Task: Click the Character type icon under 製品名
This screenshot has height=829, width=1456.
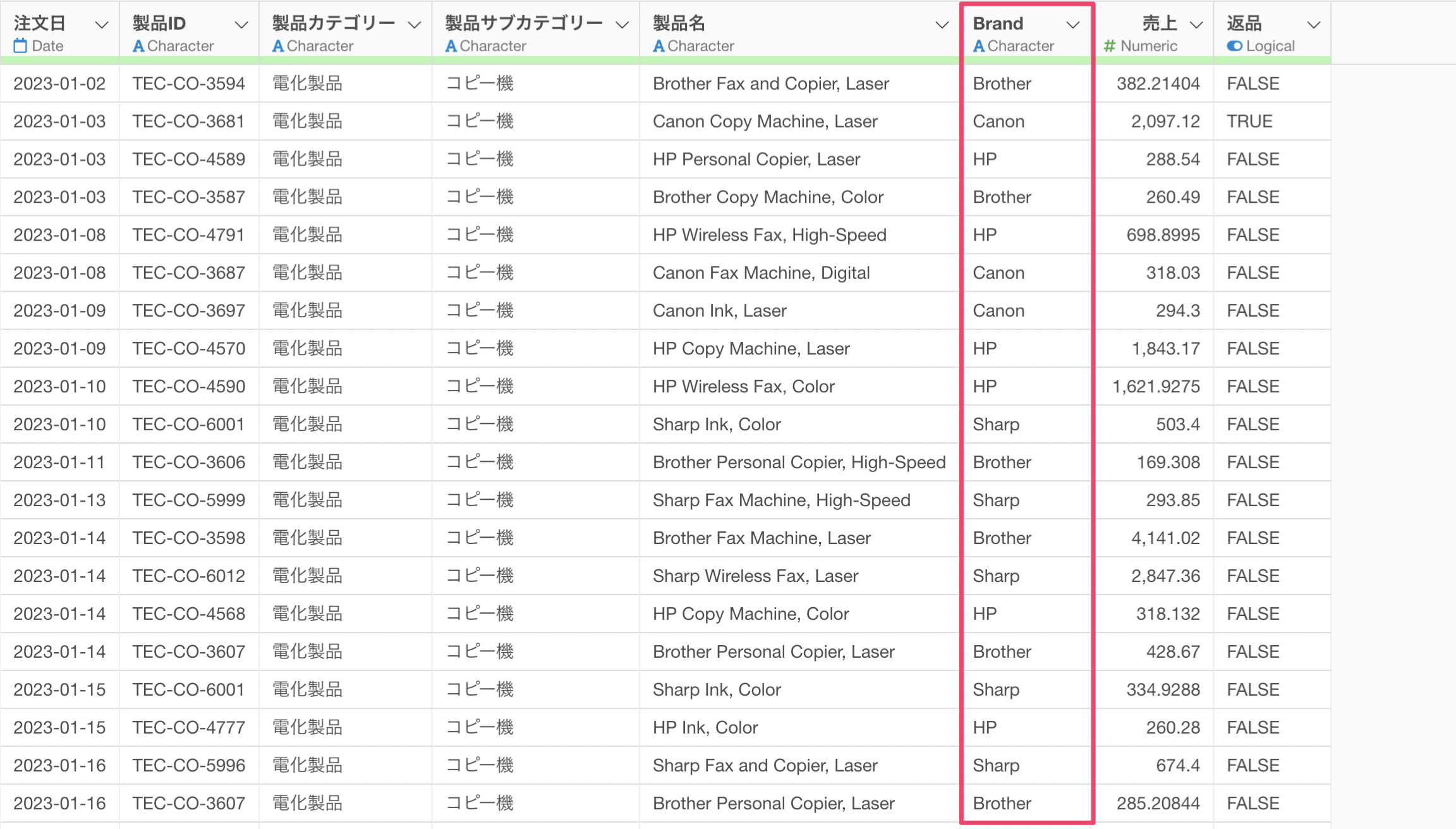Action: (659, 46)
